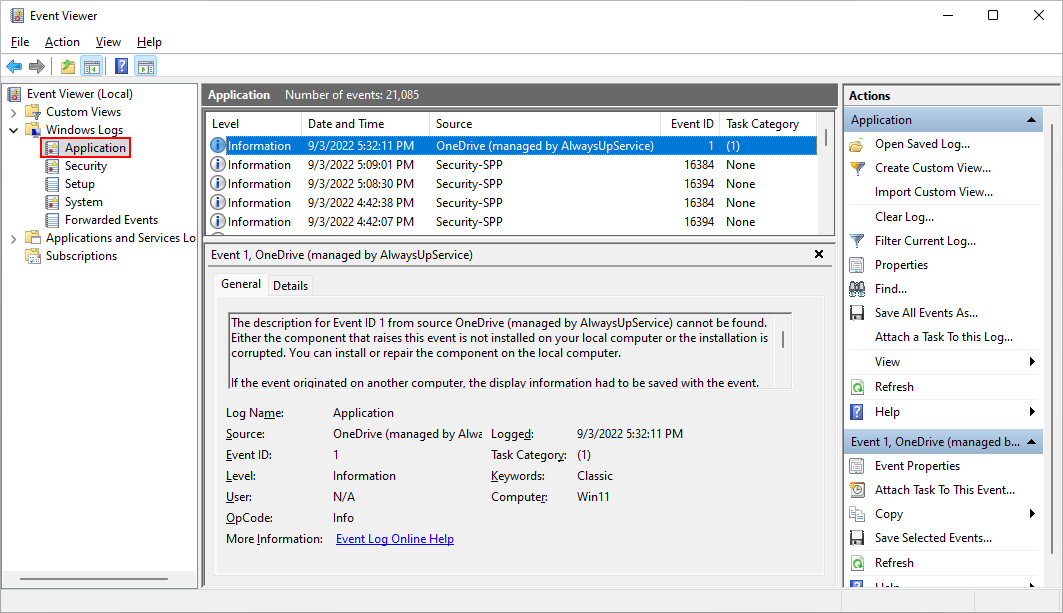This screenshot has height=613, width=1063.
Task: Click the Event Viewer (Local) root icon
Action: pyautogui.click(x=15, y=94)
